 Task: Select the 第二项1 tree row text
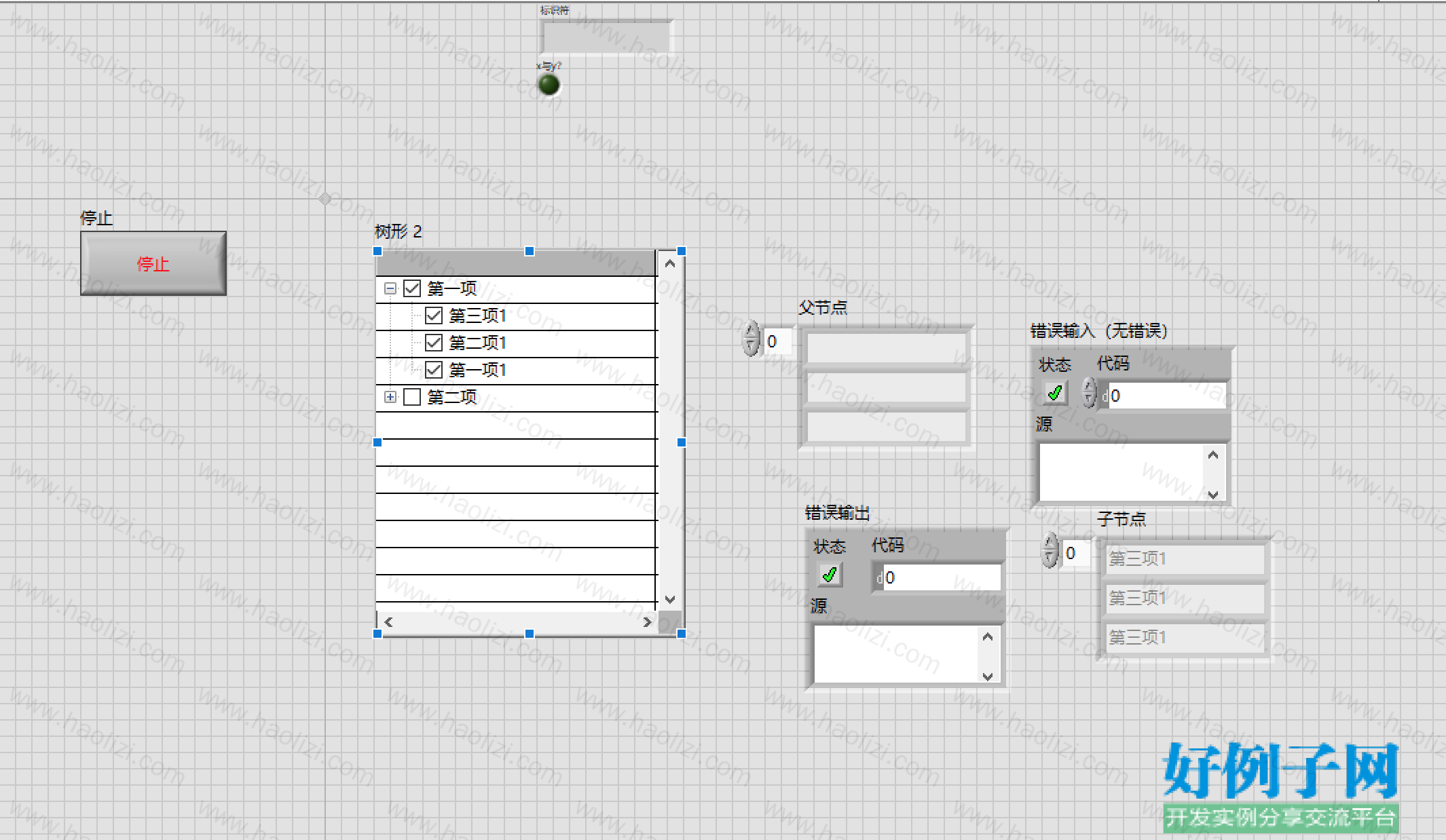click(478, 343)
